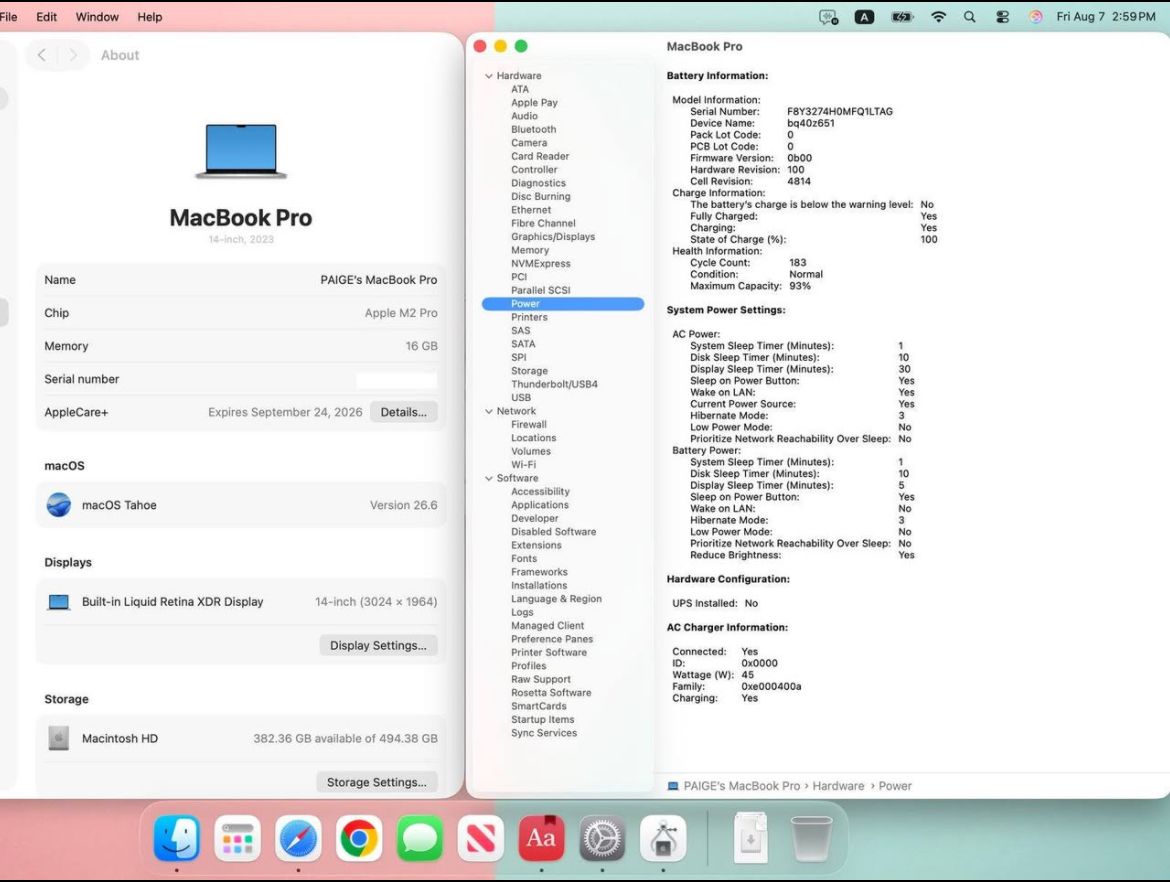Collapse the Network section in sidebar
1170x882 pixels.
pyautogui.click(x=489, y=411)
